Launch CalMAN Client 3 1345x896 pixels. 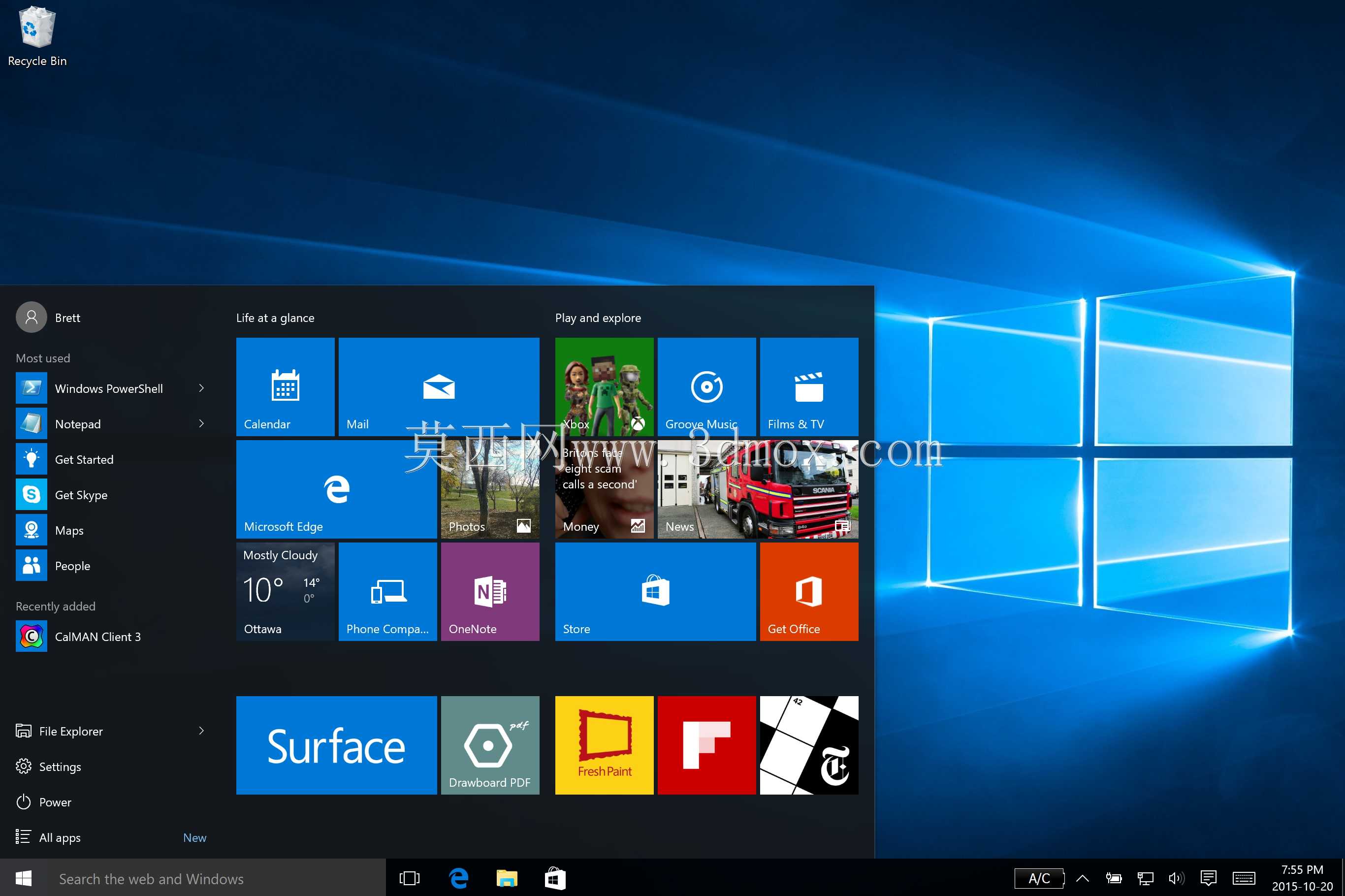click(x=111, y=637)
